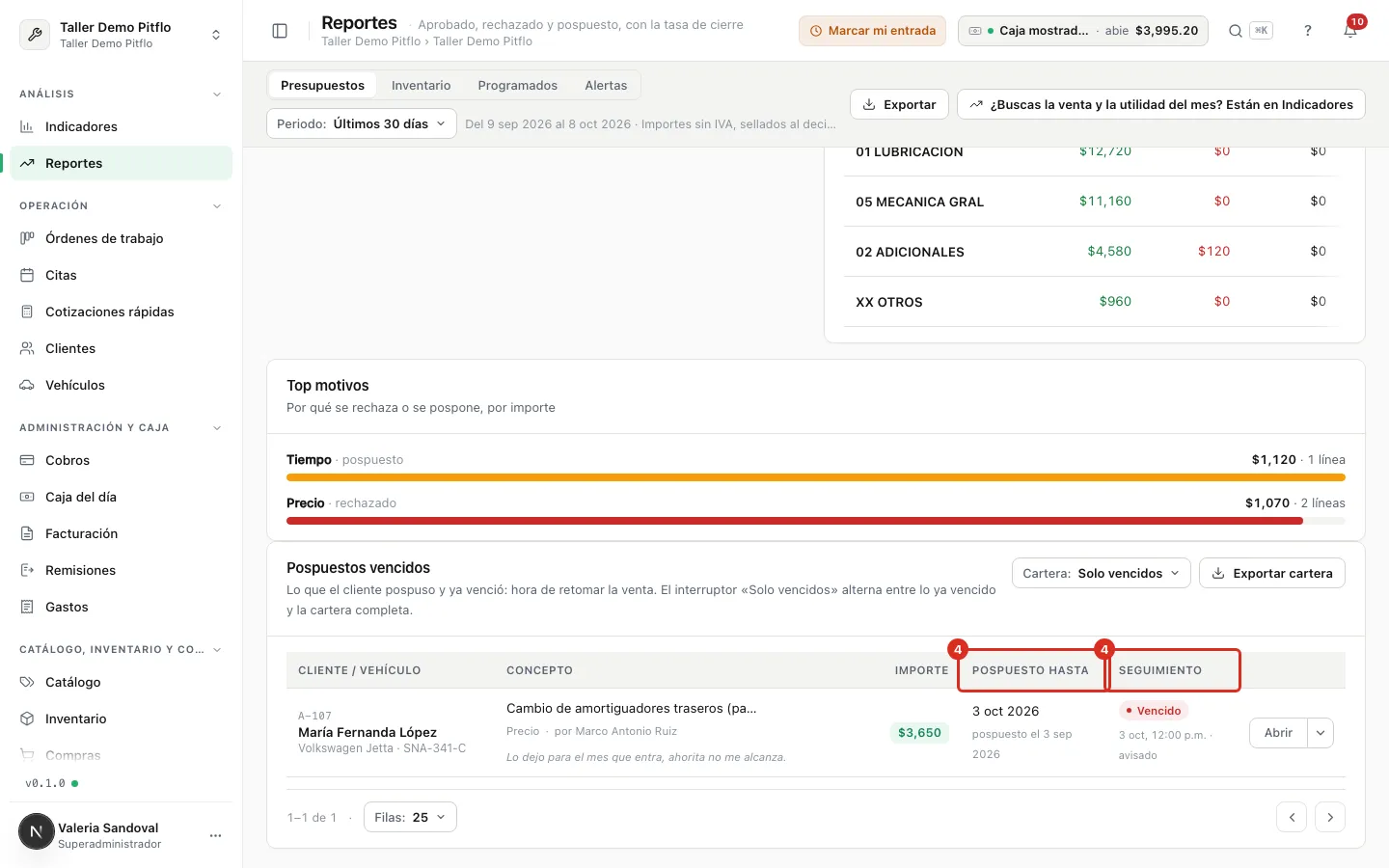The image size is (1389, 868).
Task: Click Marcar mi entrada button
Action: 872,31
